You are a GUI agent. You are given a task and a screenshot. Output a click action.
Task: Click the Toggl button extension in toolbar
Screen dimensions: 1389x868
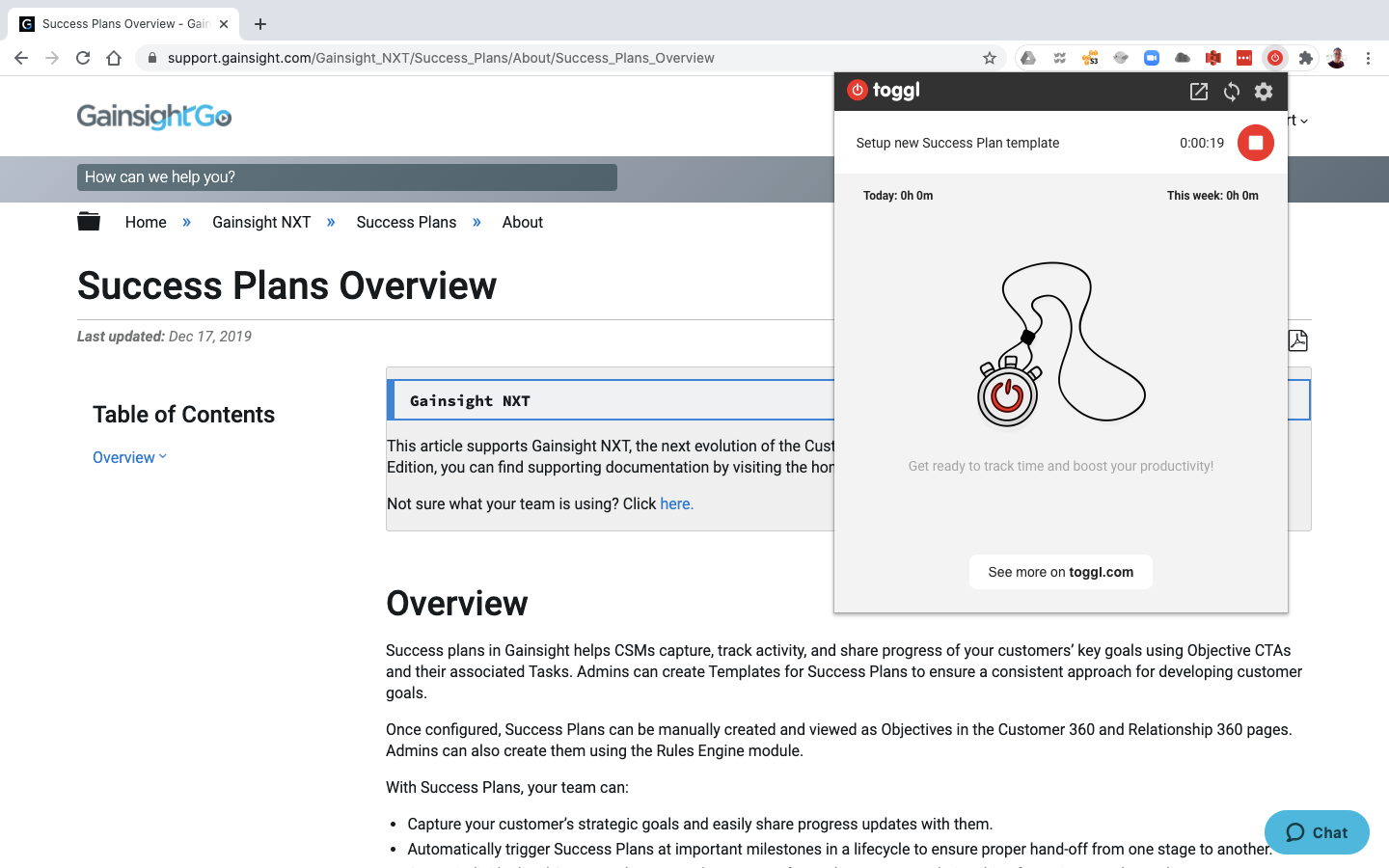pyautogui.click(x=1275, y=58)
